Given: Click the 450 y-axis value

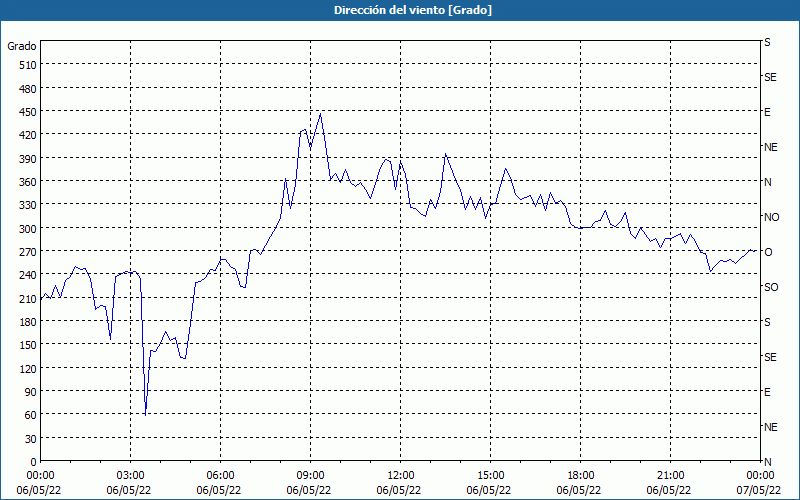Looking at the screenshot, I should click(x=28, y=112).
